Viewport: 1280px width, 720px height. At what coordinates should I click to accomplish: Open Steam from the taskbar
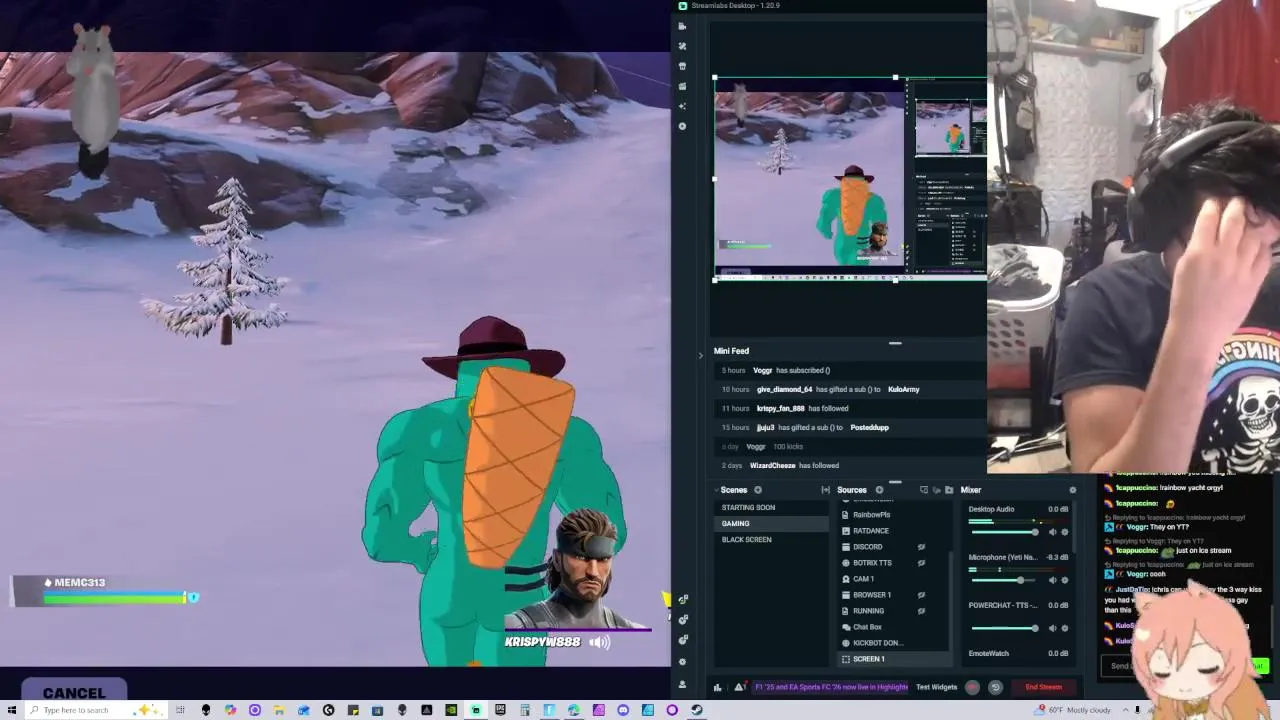point(697,710)
